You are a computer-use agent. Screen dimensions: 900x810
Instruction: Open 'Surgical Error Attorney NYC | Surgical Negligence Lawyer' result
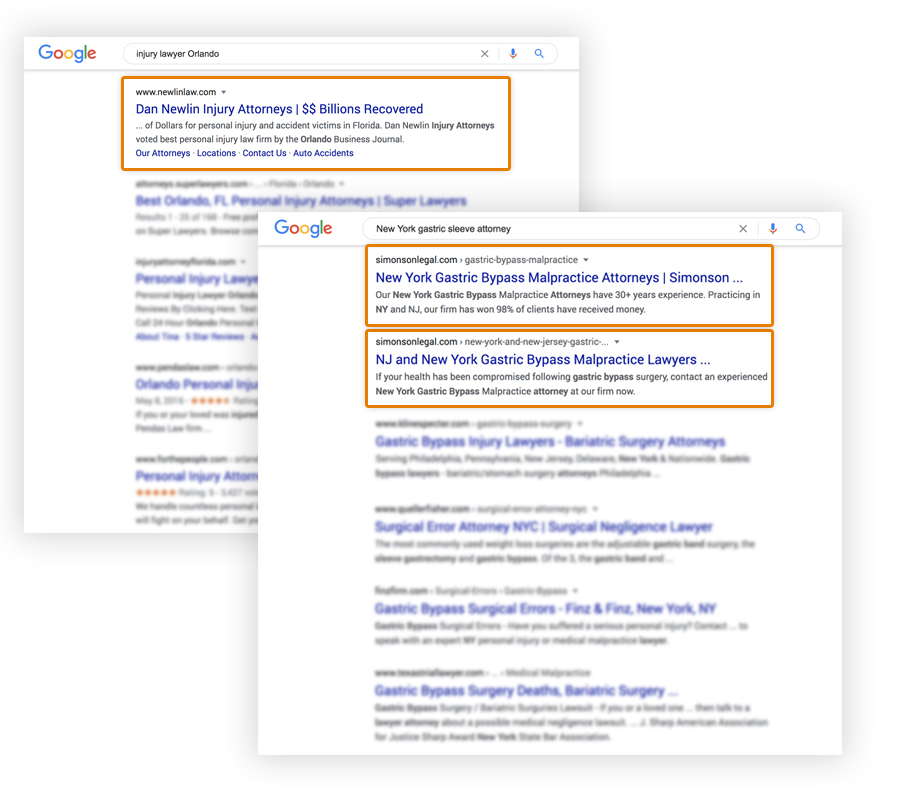(x=544, y=526)
